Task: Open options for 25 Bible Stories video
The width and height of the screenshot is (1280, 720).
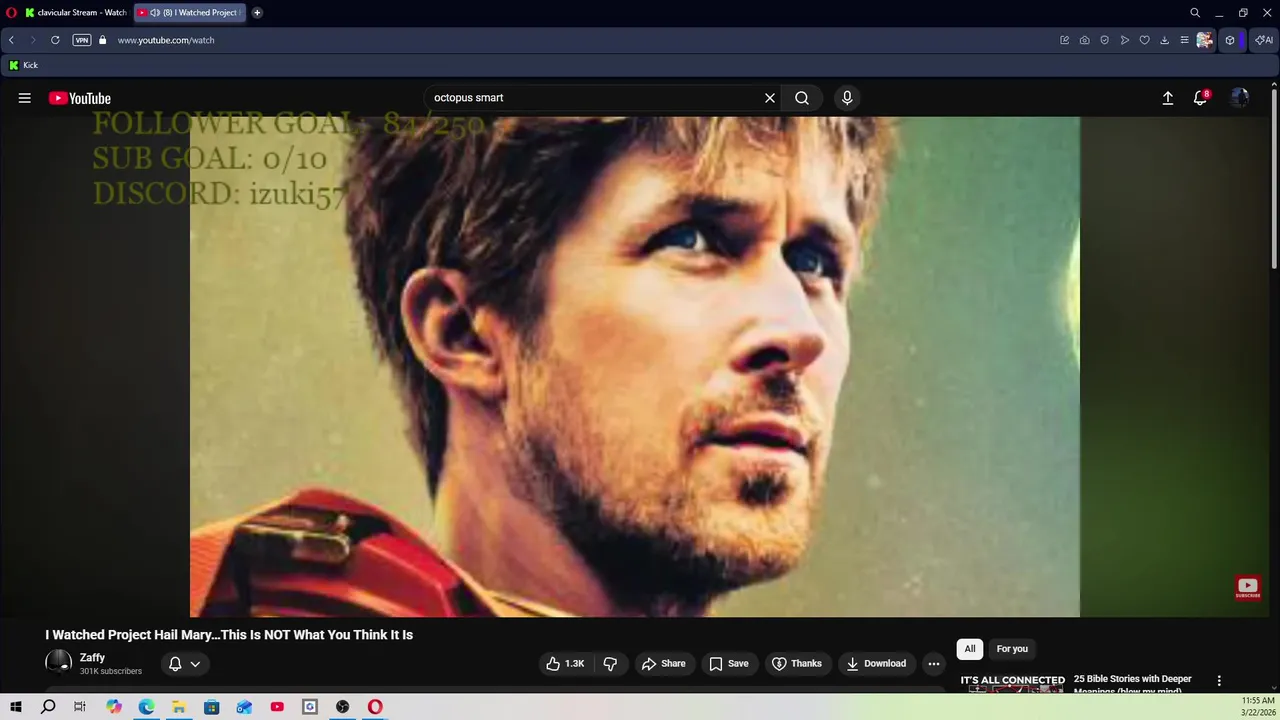Action: coord(1219,681)
